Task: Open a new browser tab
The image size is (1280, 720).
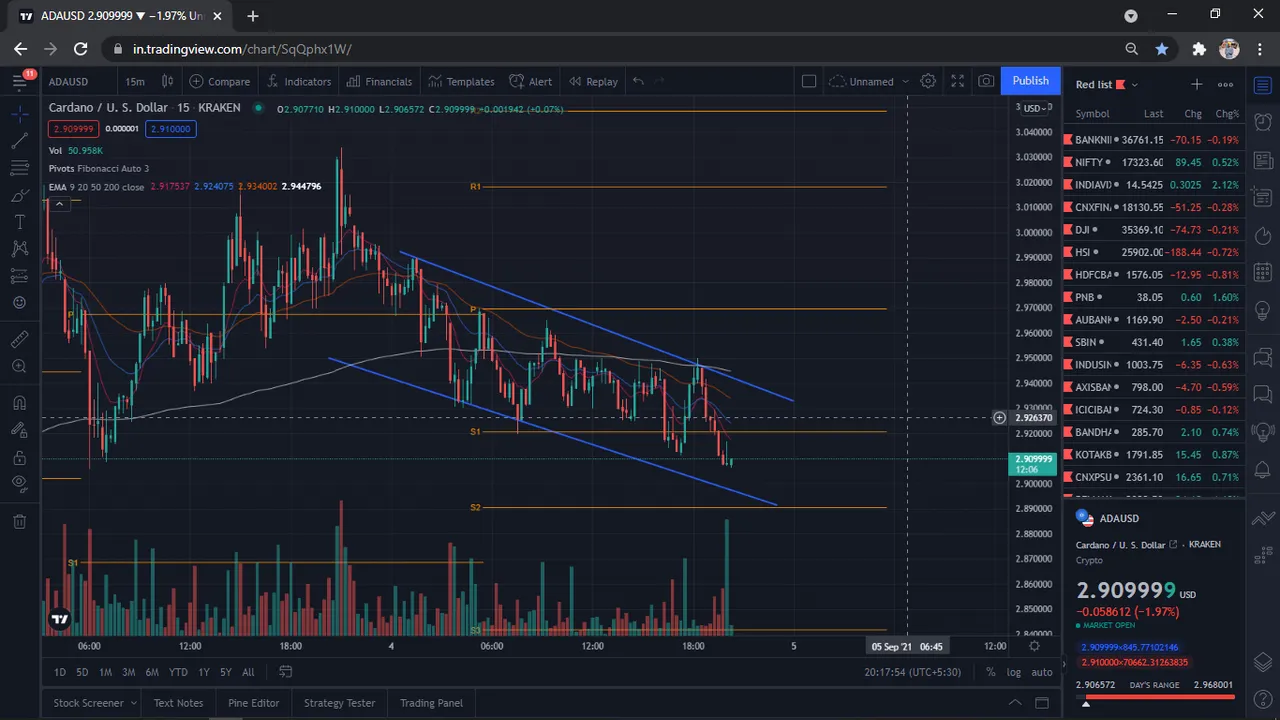Action: click(x=253, y=16)
